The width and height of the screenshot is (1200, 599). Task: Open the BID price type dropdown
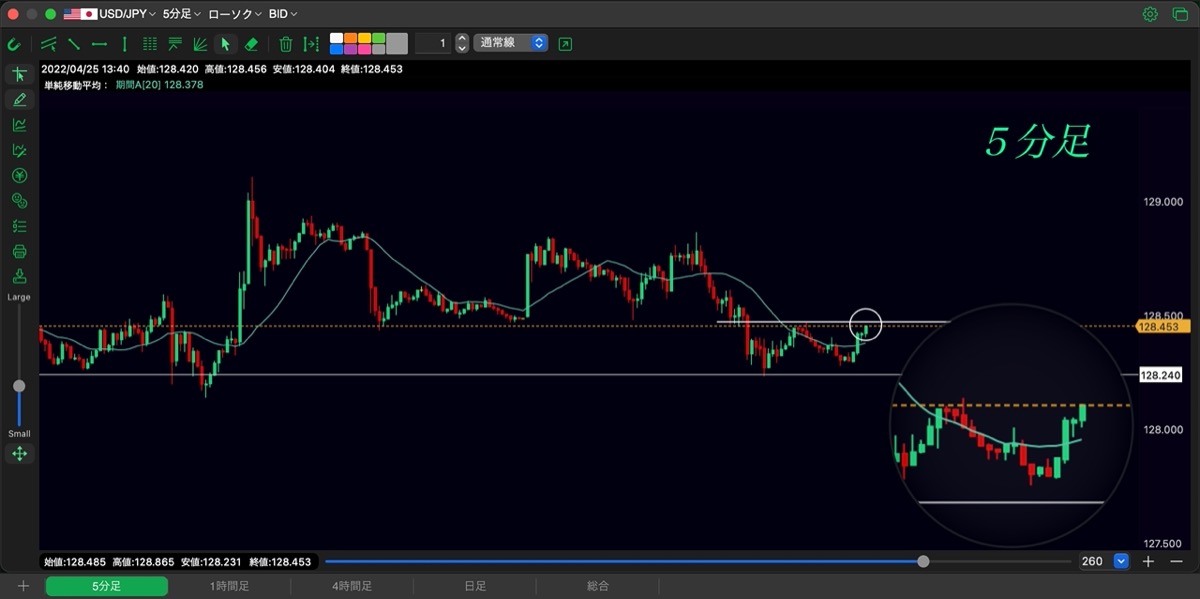[x=283, y=14]
